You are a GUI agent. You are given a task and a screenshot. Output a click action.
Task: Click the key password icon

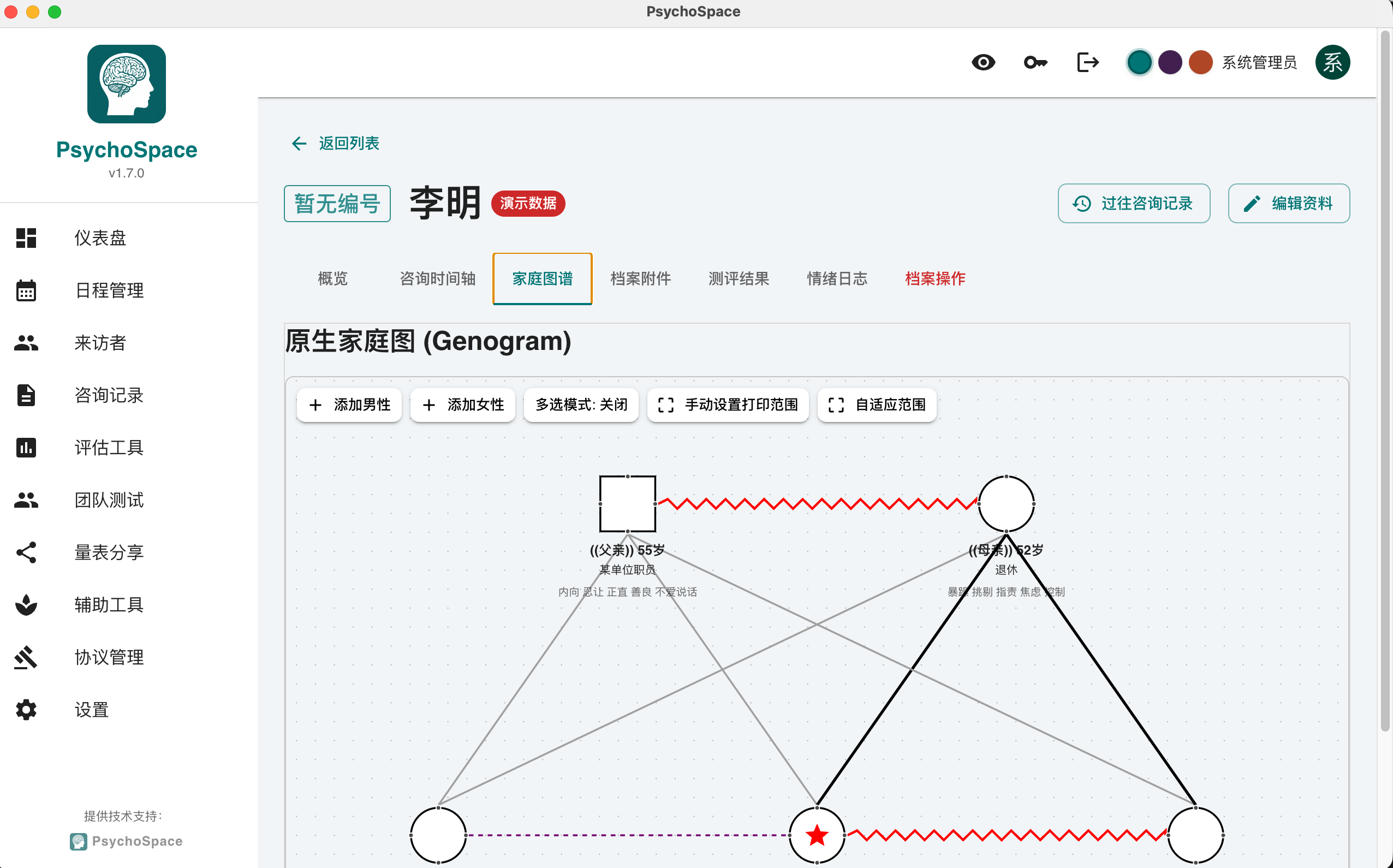[1035, 62]
